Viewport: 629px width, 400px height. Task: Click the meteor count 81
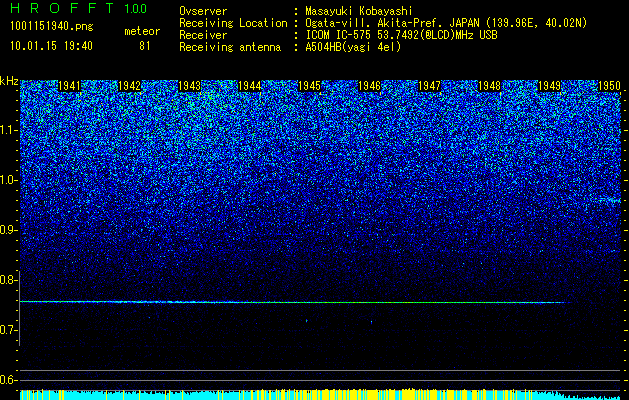(144, 46)
